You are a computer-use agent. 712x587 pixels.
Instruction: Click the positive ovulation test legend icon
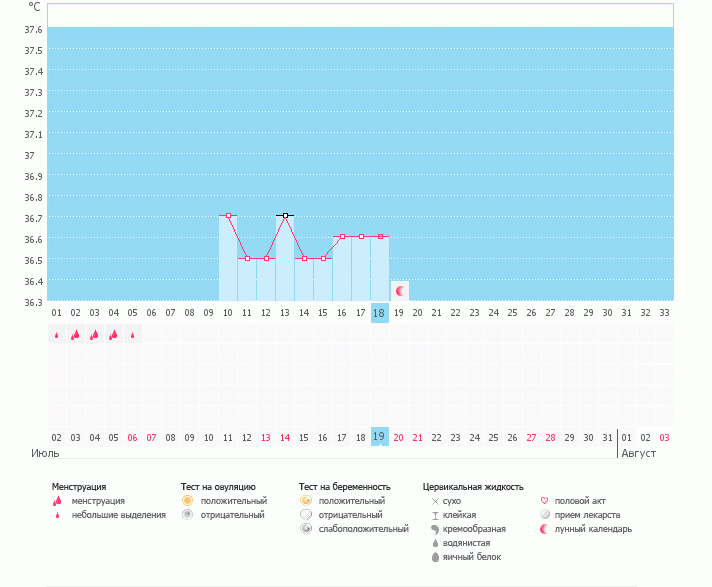[187, 500]
